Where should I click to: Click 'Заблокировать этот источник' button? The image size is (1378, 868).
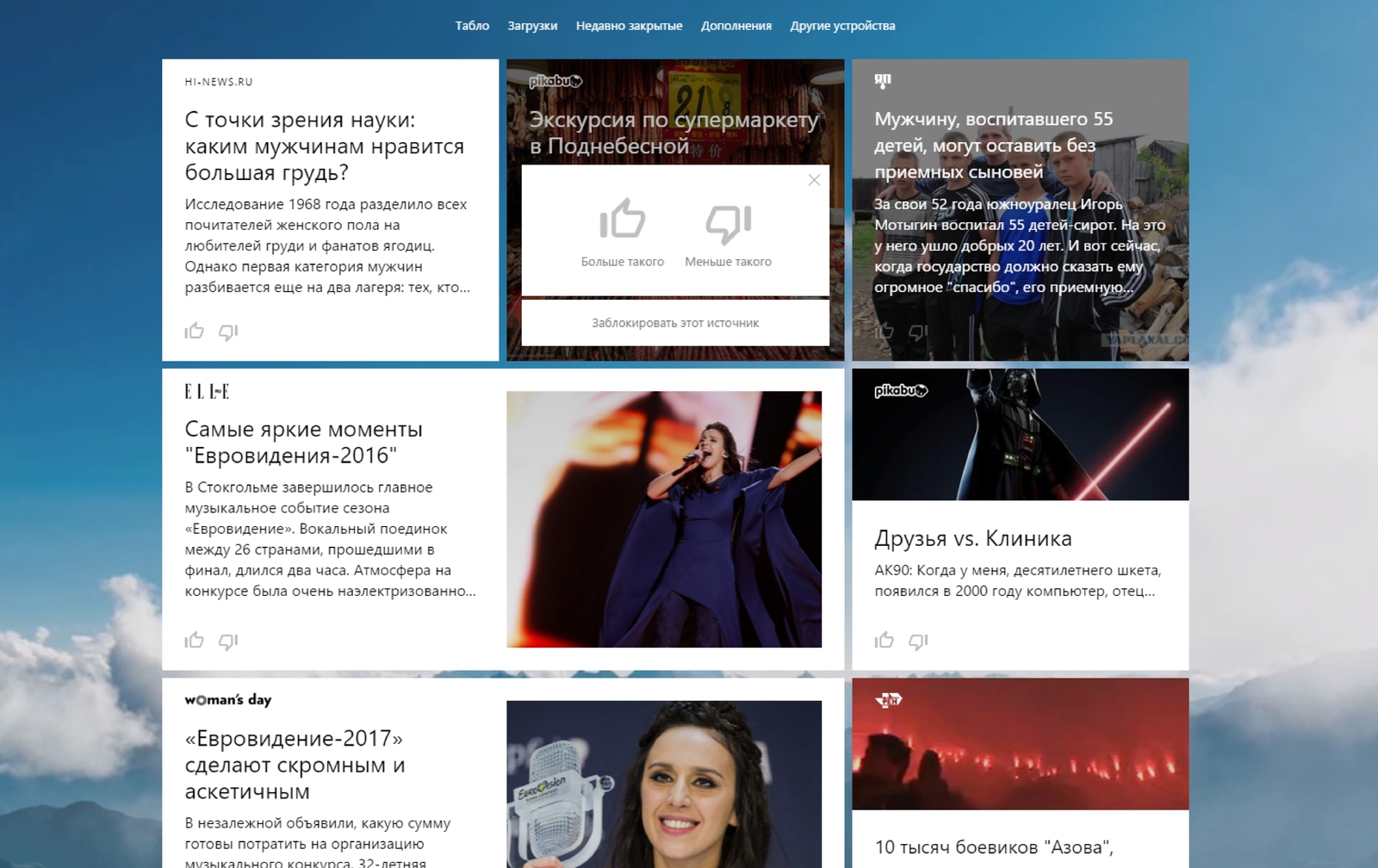pyautogui.click(x=675, y=323)
